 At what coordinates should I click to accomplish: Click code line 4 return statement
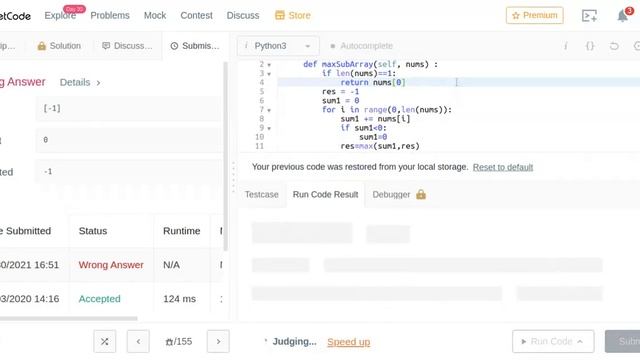tap(373, 82)
